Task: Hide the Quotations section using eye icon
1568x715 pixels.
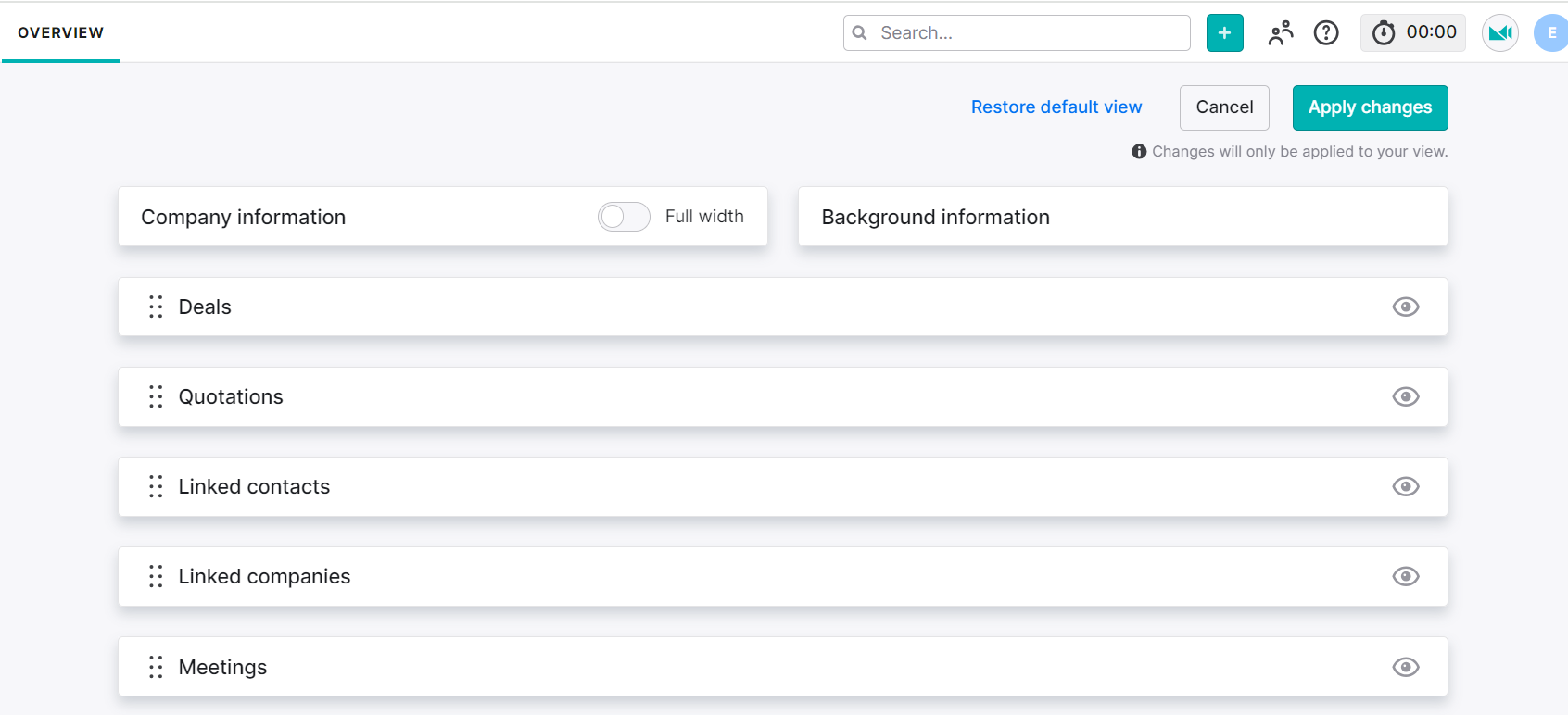Action: pos(1406,396)
